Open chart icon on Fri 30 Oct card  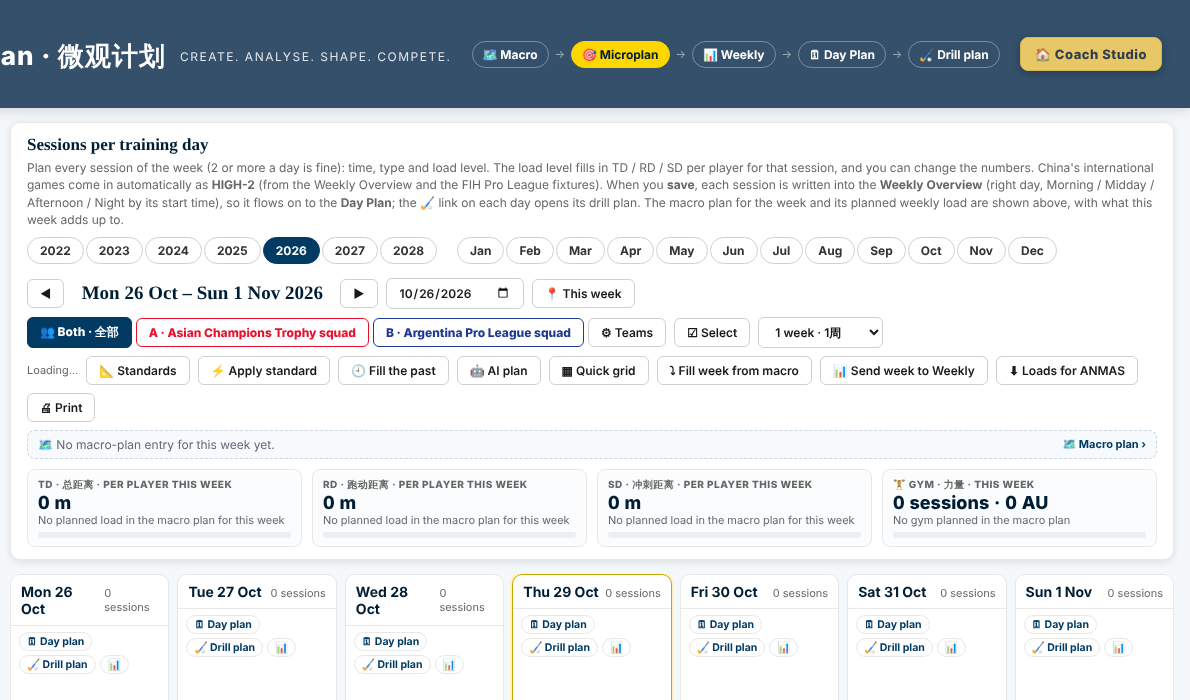(x=783, y=648)
